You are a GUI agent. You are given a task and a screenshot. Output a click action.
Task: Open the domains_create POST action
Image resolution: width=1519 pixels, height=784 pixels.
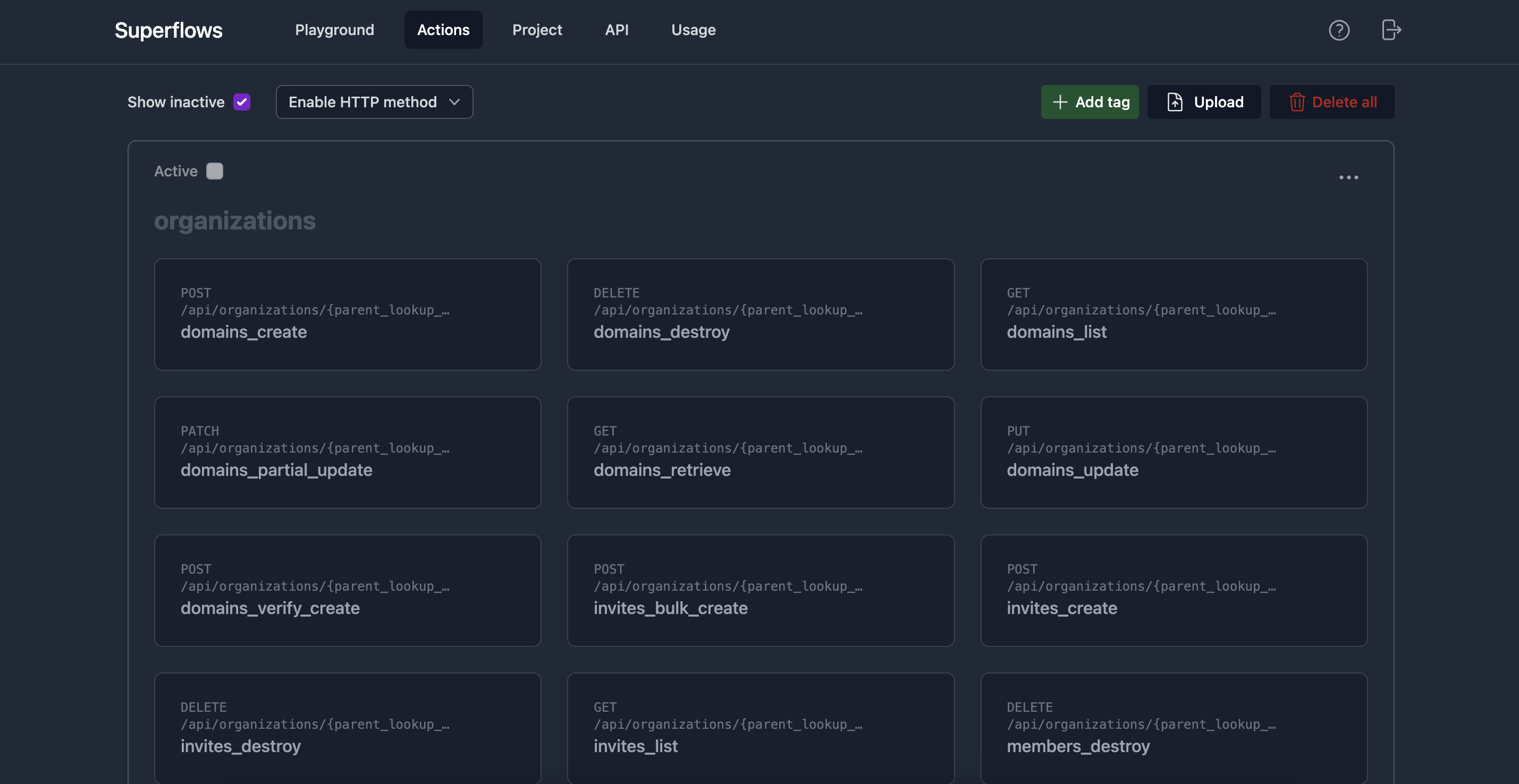click(x=348, y=313)
